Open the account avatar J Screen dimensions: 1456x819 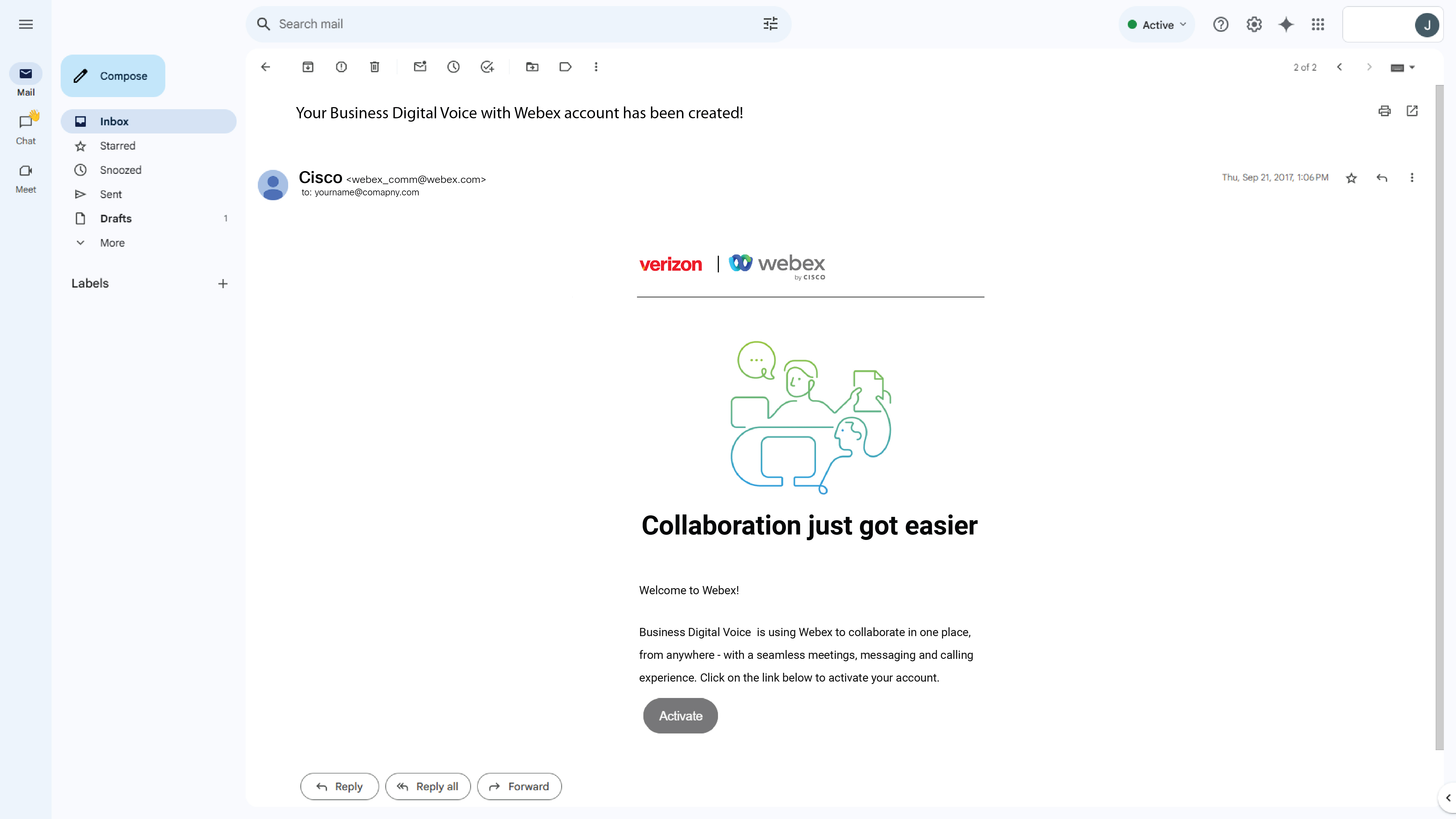1427,25
